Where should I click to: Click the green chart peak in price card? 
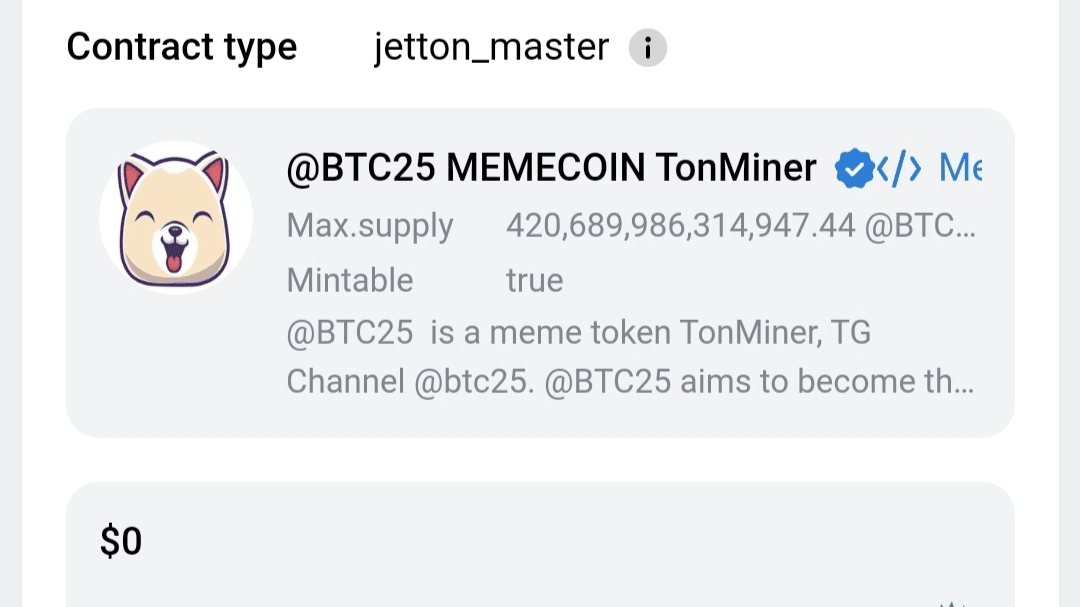point(952,604)
